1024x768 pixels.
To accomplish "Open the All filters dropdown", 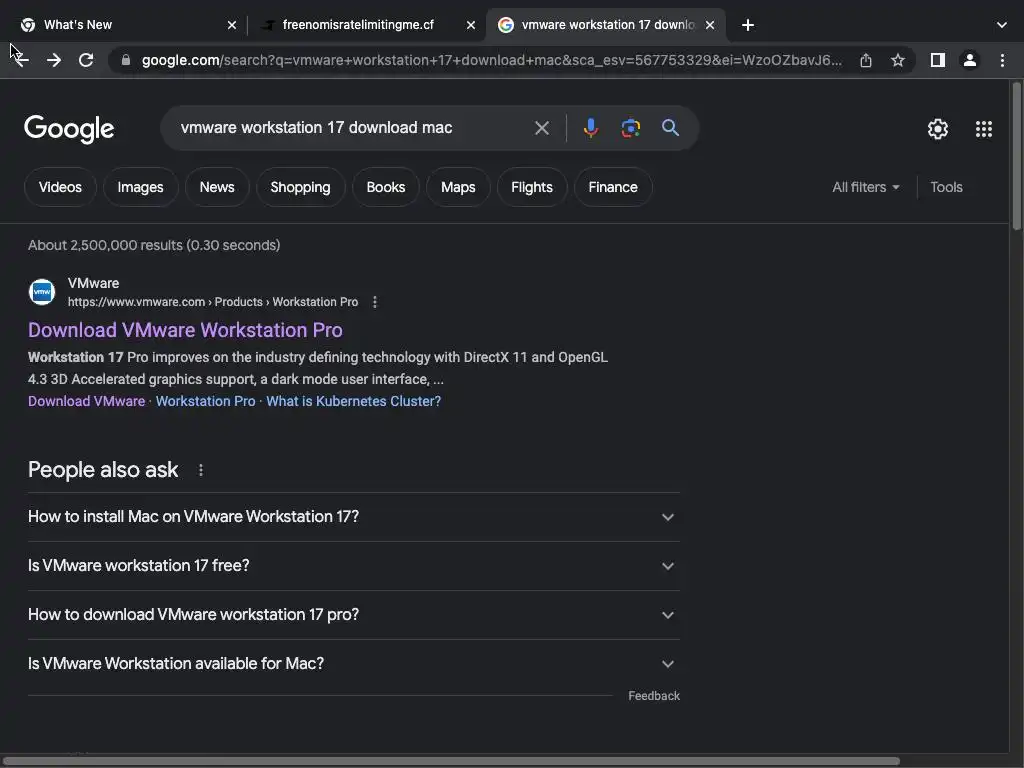I will click(866, 187).
